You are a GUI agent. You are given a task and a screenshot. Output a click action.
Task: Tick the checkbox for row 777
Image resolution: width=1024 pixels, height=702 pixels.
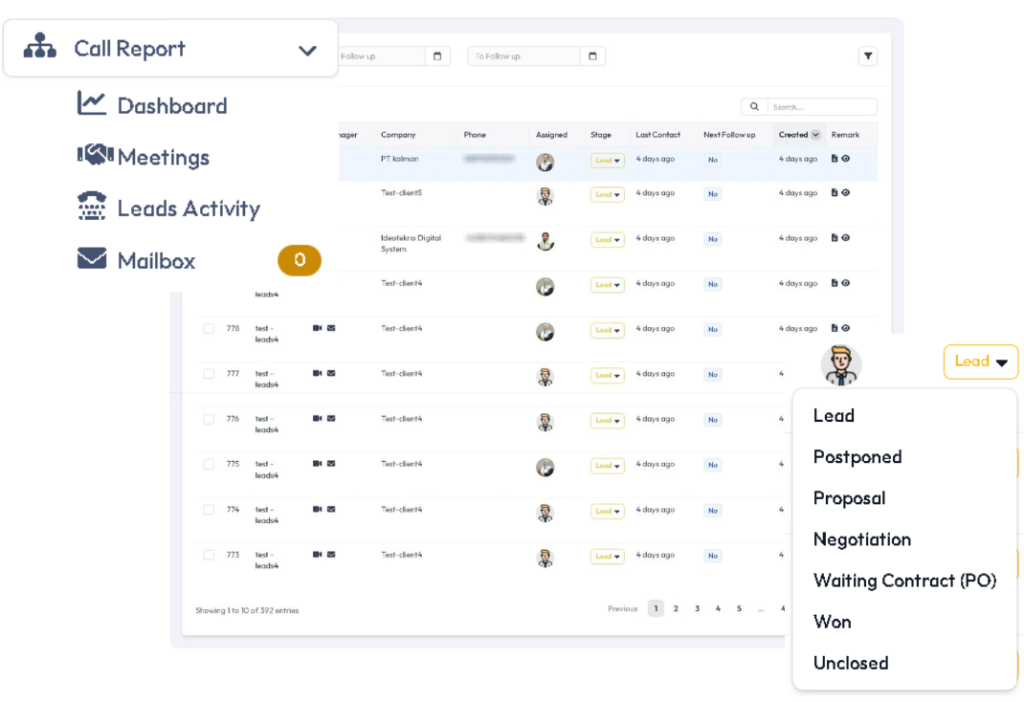209,374
